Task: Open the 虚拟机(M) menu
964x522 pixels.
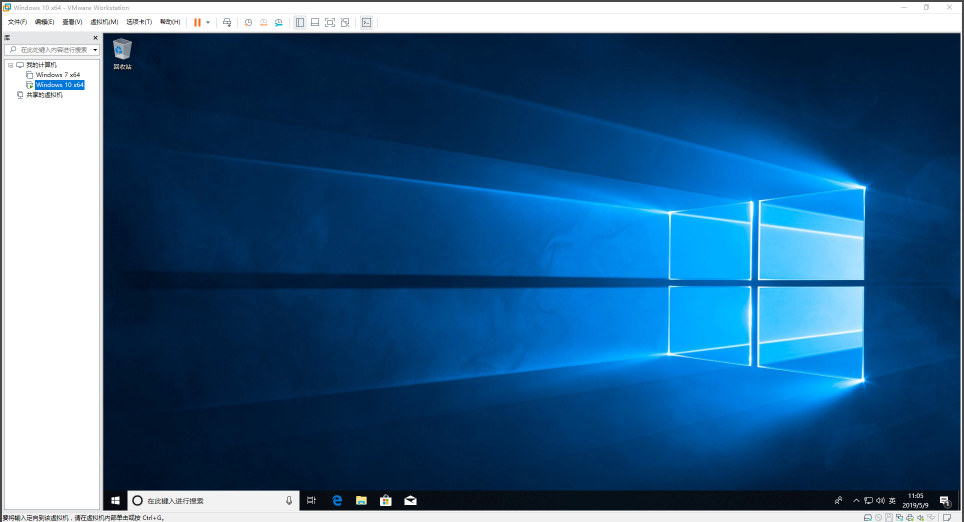Action: pyautogui.click(x=104, y=22)
